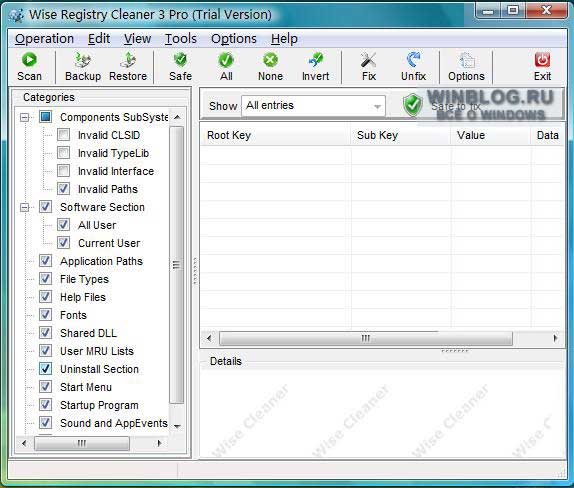The image size is (574, 488).
Task: Enable the Invalid Interface checkbox
Action: 63,171
